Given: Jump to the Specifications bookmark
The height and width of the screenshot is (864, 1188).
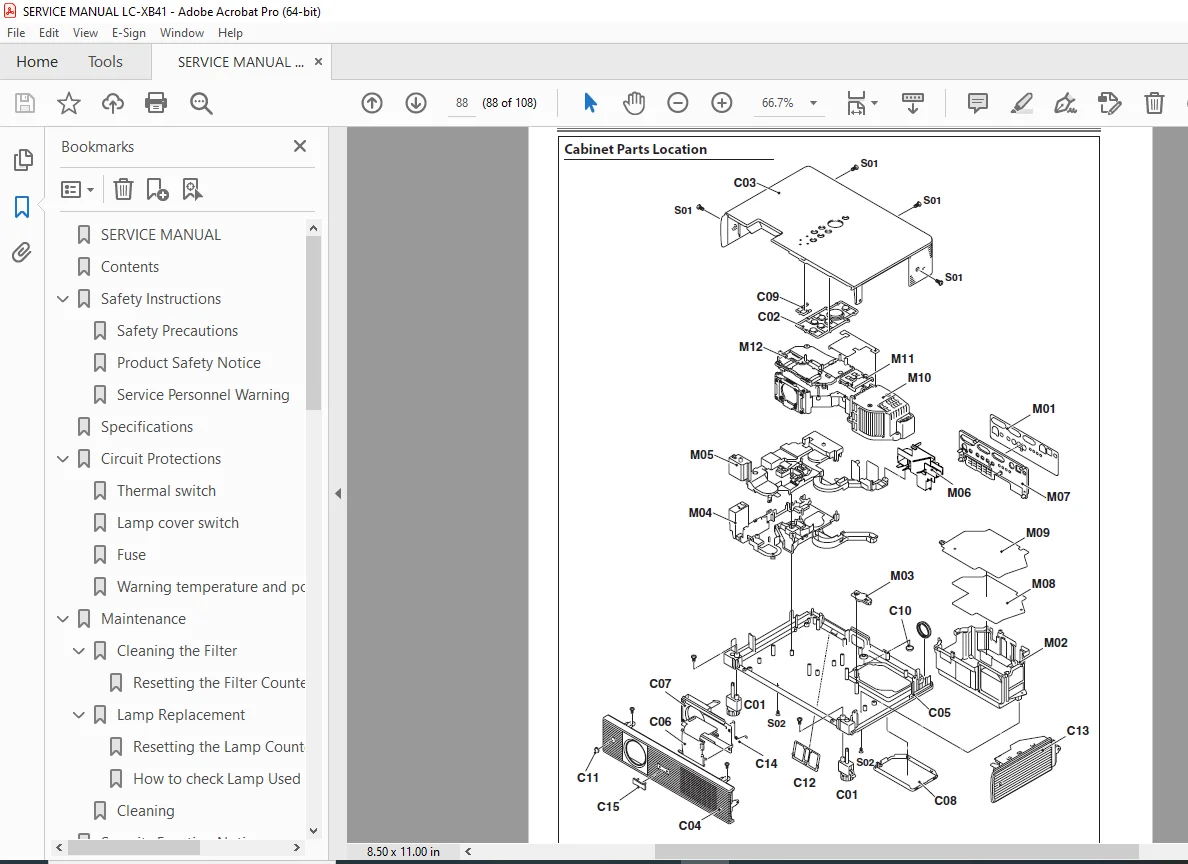Looking at the screenshot, I should coord(147,427).
